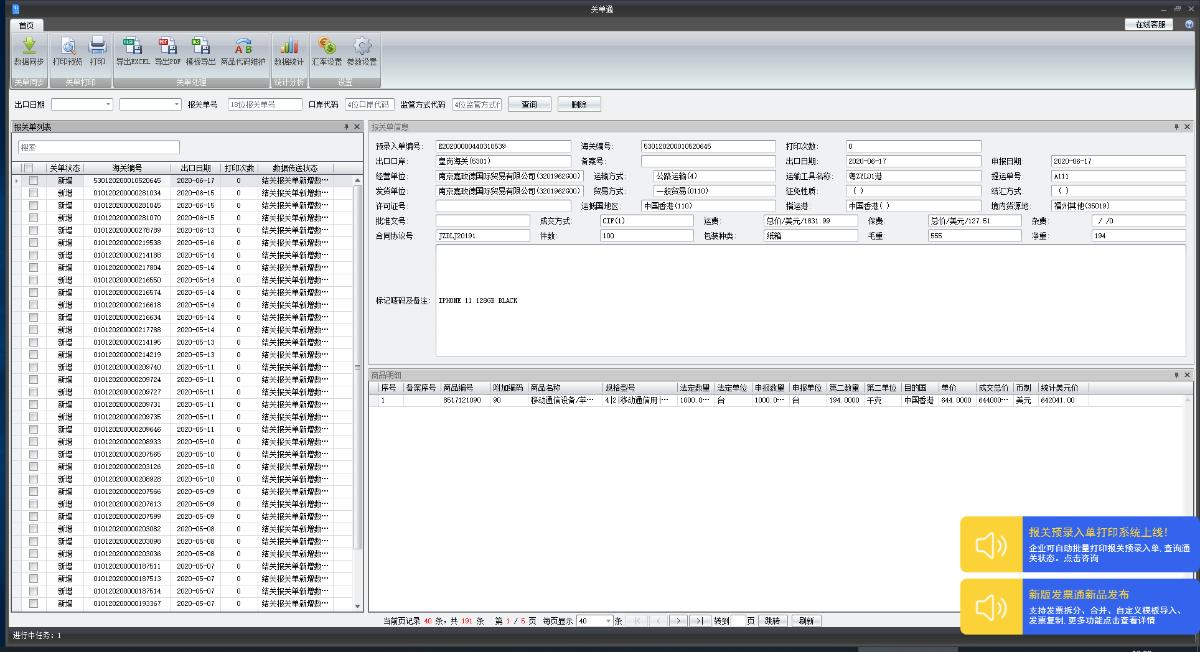Focus the 搜索 search box in list
This screenshot has width=1200, height=652.
pyautogui.click(x=97, y=147)
